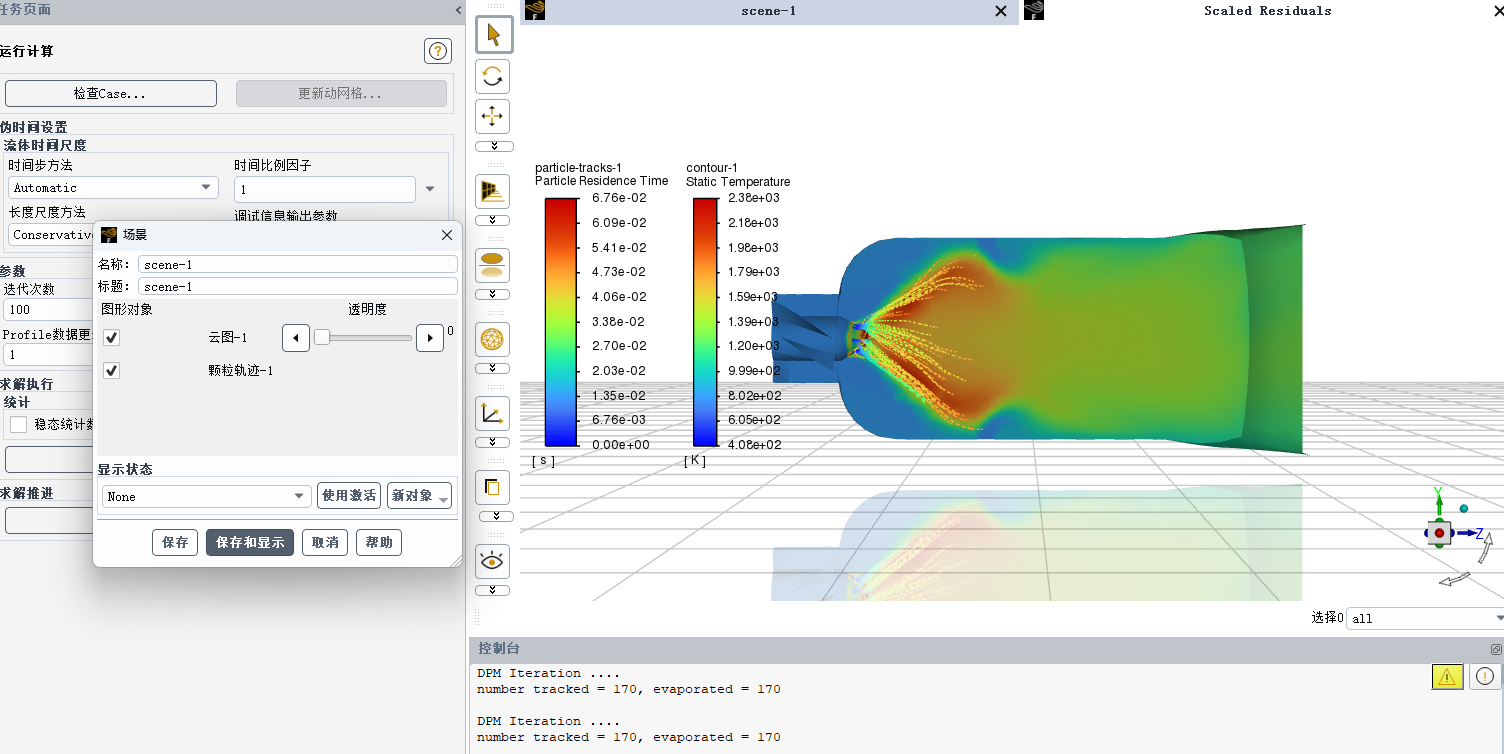Toggle the 云图-1 checkbox
The height and width of the screenshot is (754, 1504).
point(112,338)
